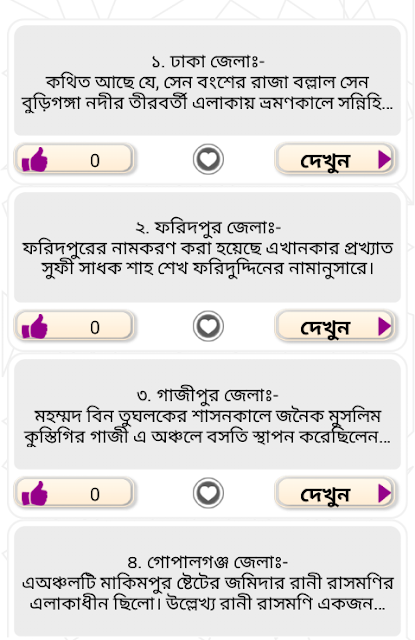Open the ৪. গোপালগঞ্জ জেলা text card
This screenshot has width=415, height=640.
pyautogui.click(x=207, y=581)
